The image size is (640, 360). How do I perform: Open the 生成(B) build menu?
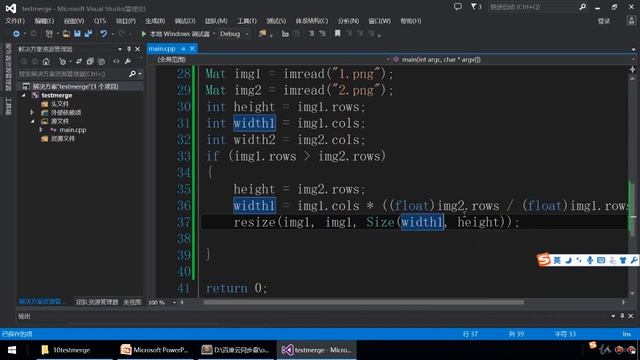pos(155,21)
